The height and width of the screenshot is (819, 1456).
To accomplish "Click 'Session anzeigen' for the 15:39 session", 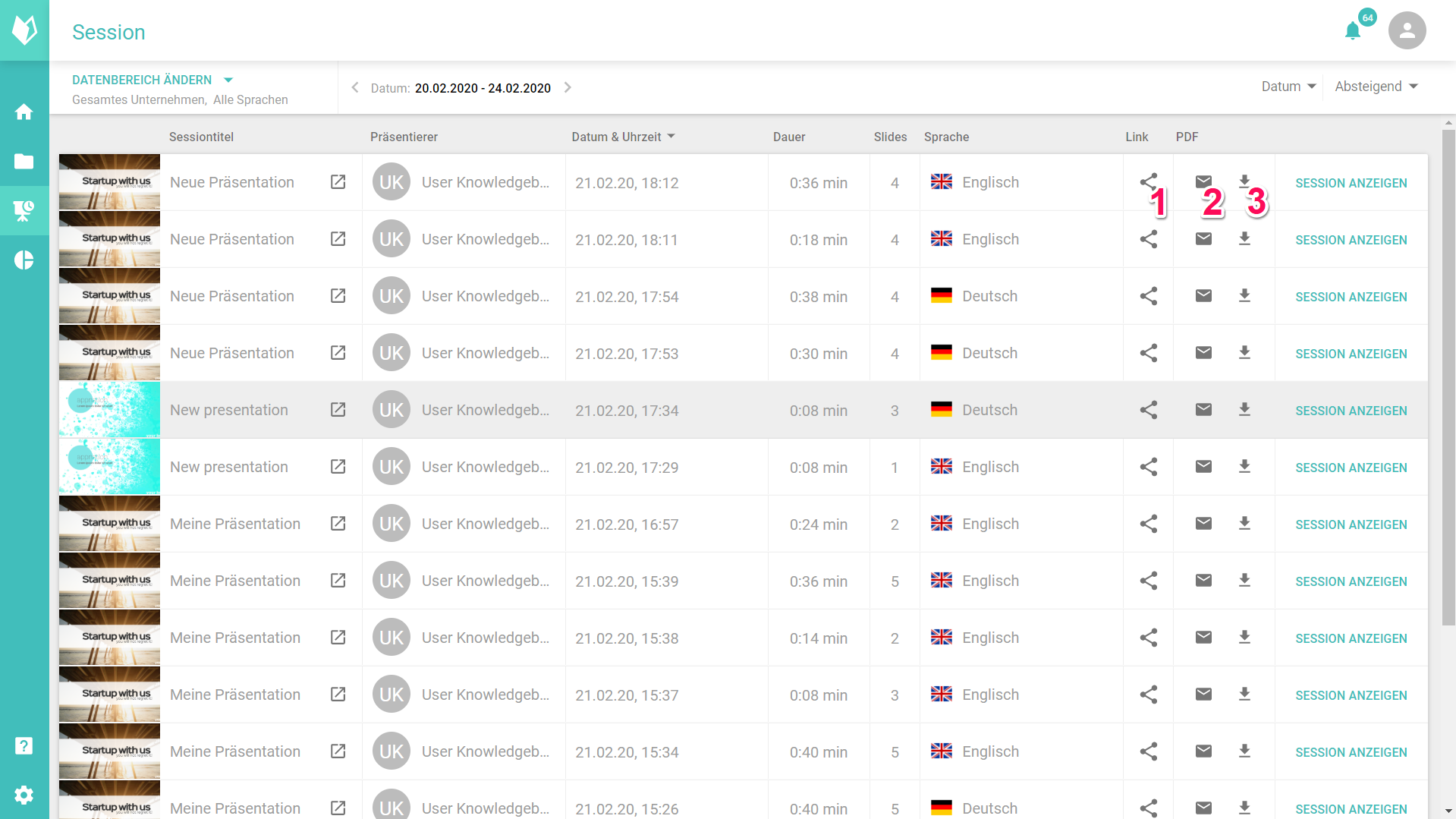I will 1351,581.
